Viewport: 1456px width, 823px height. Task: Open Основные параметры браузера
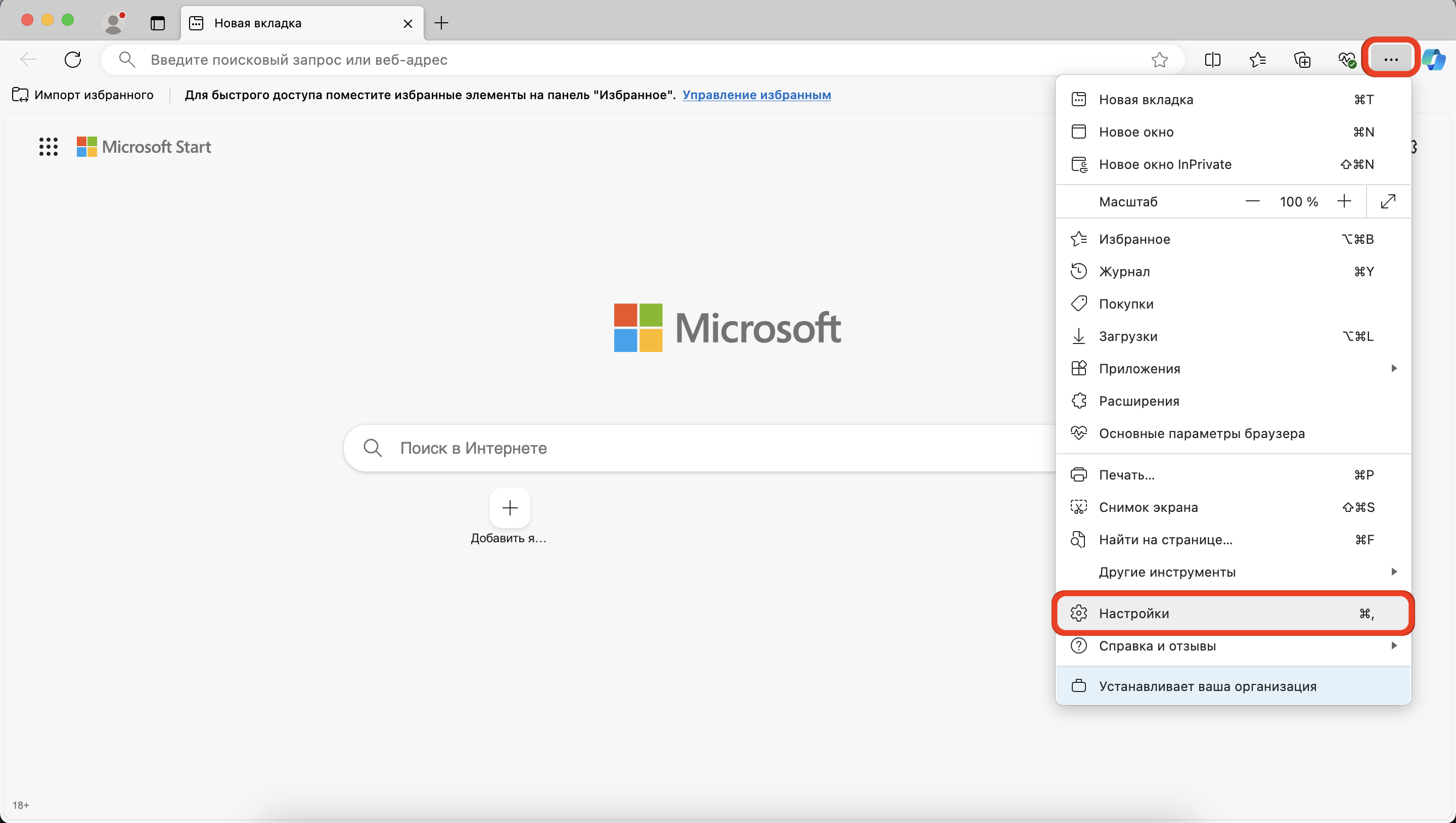point(1234,434)
